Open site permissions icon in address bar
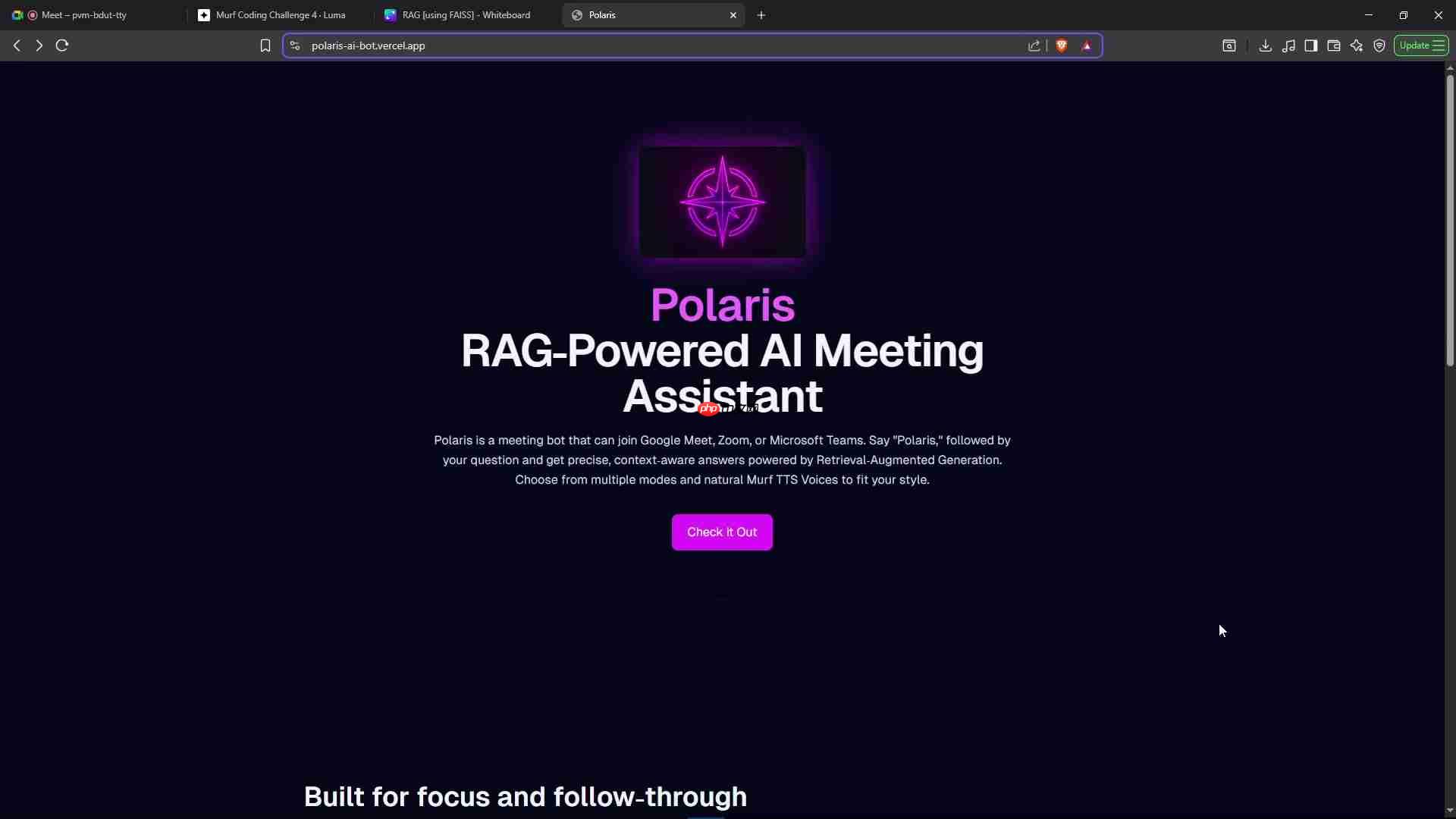 tap(294, 45)
